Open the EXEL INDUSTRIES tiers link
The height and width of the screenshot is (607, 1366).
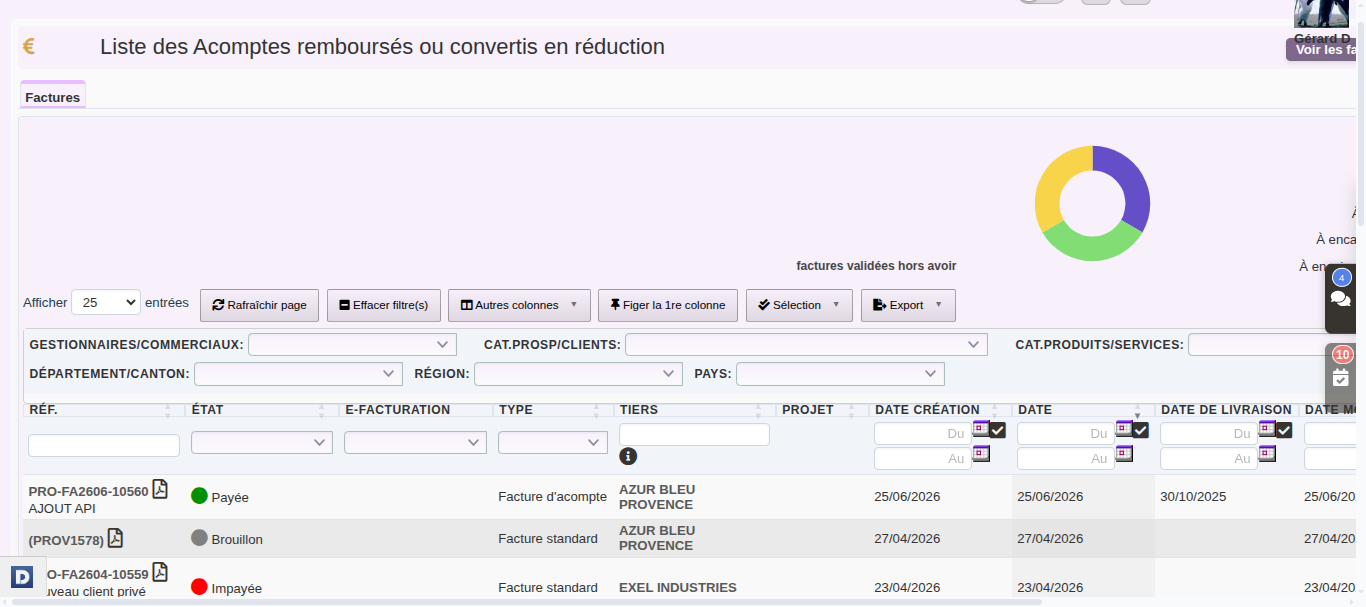coord(678,587)
